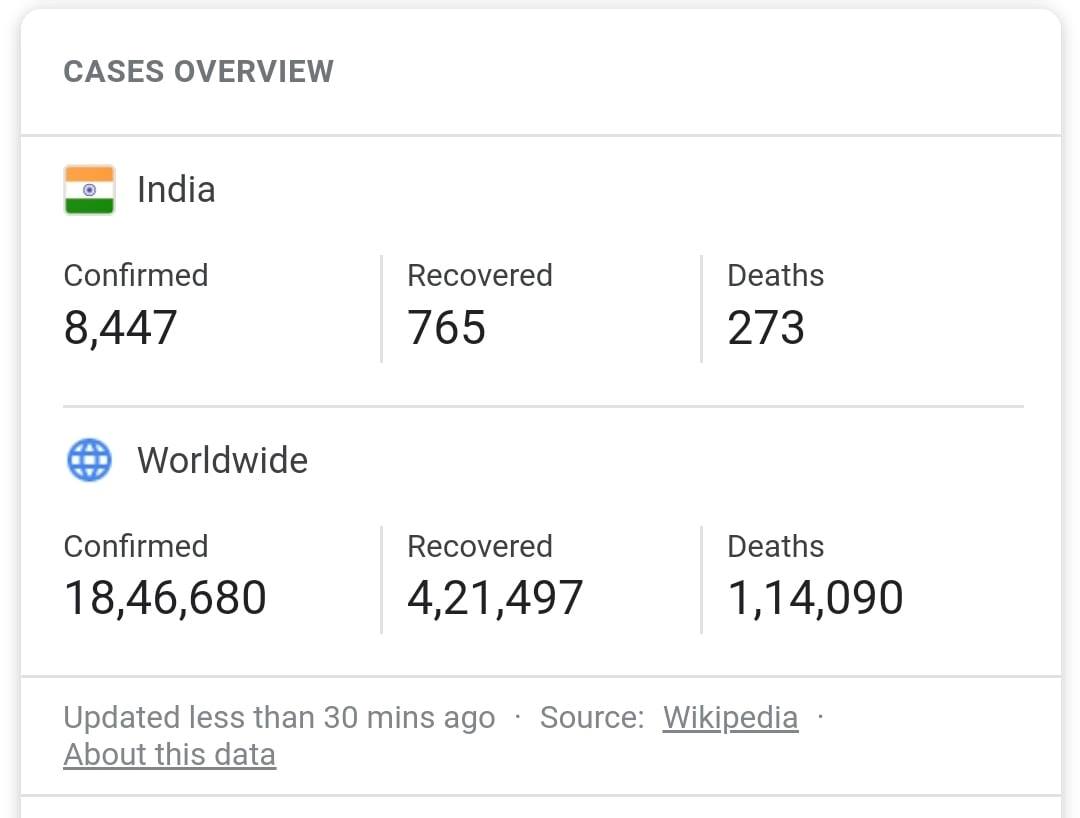Open the Wikipedia source link
Screen dimensions: 1080x818
pos(730,717)
